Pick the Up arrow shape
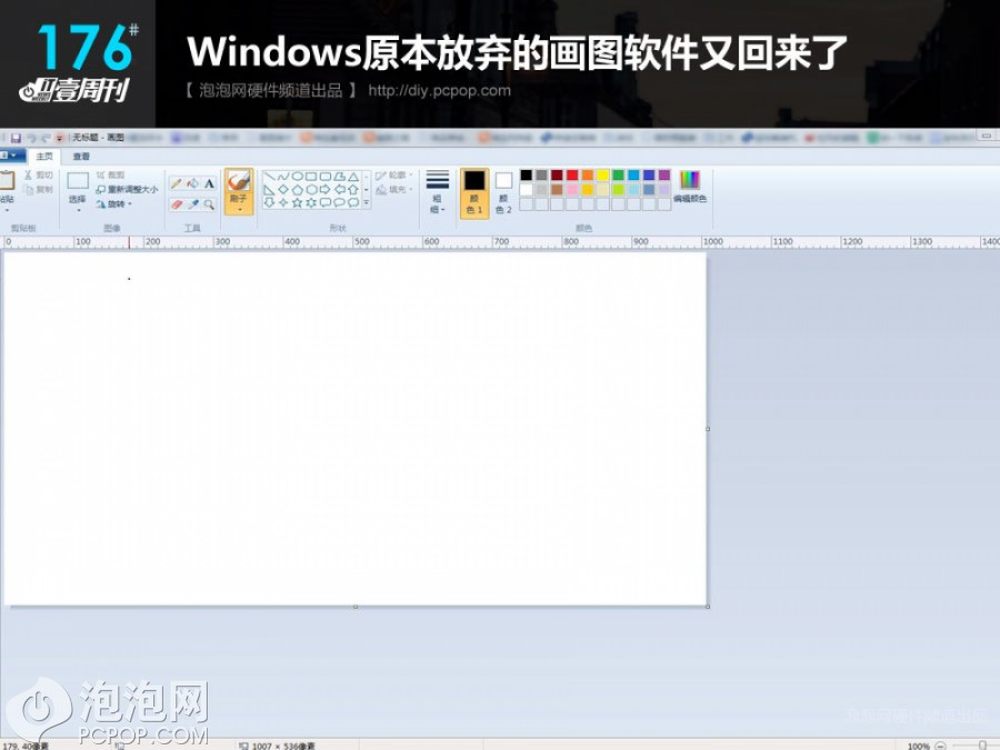This screenshot has height=750, width=1000. [x=353, y=189]
